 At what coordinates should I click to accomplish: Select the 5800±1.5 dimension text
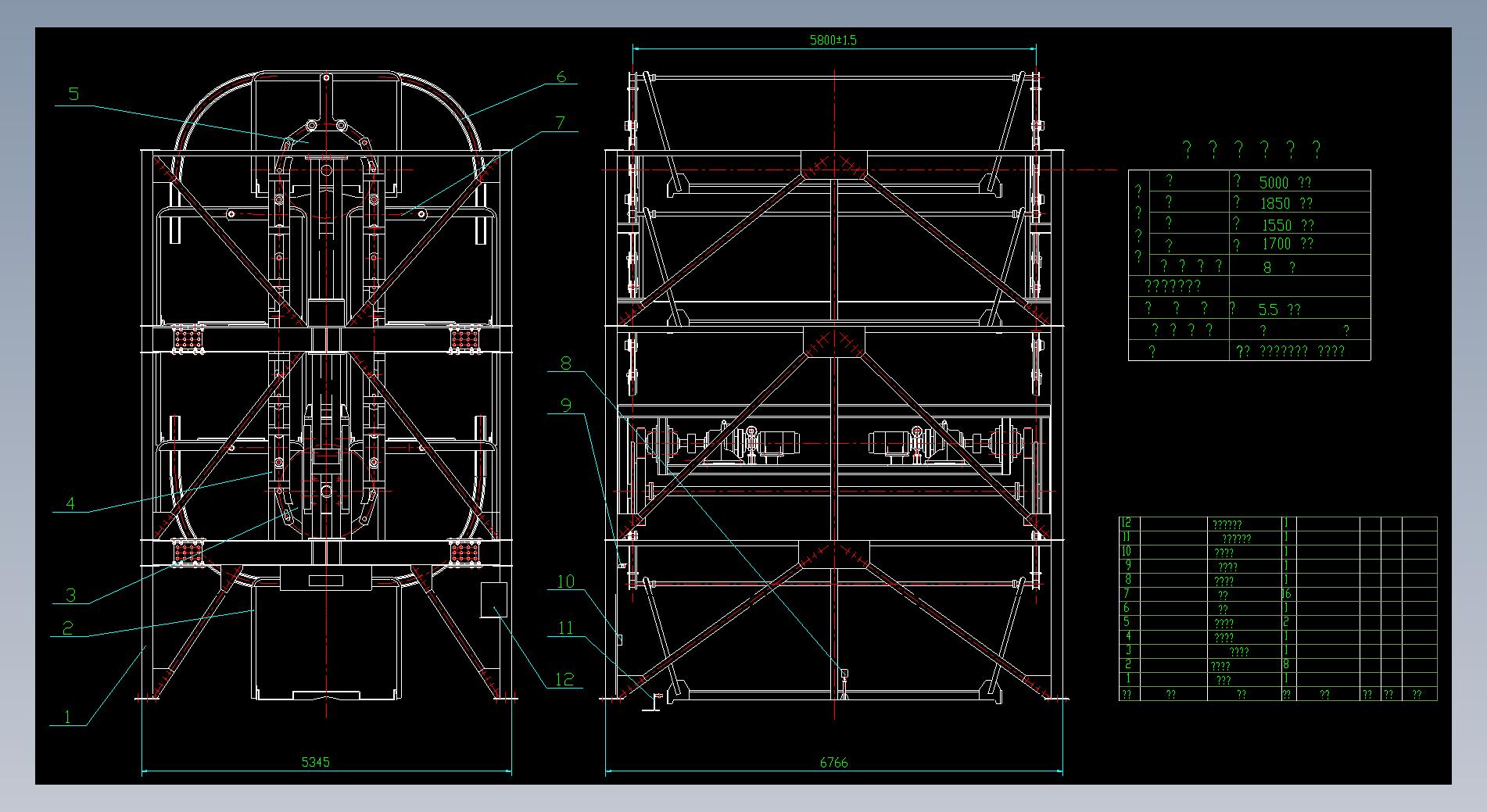tap(833, 40)
